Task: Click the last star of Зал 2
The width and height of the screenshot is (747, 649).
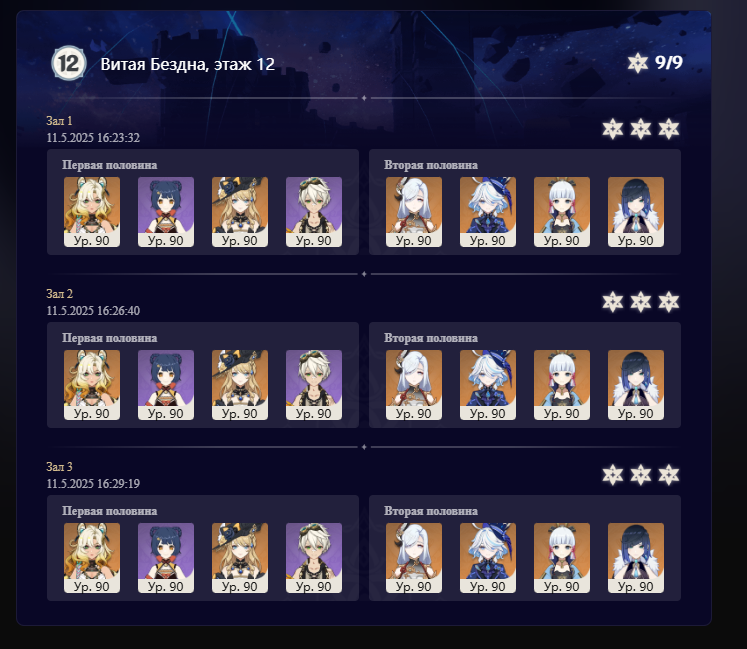Action: tap(668, 302)
